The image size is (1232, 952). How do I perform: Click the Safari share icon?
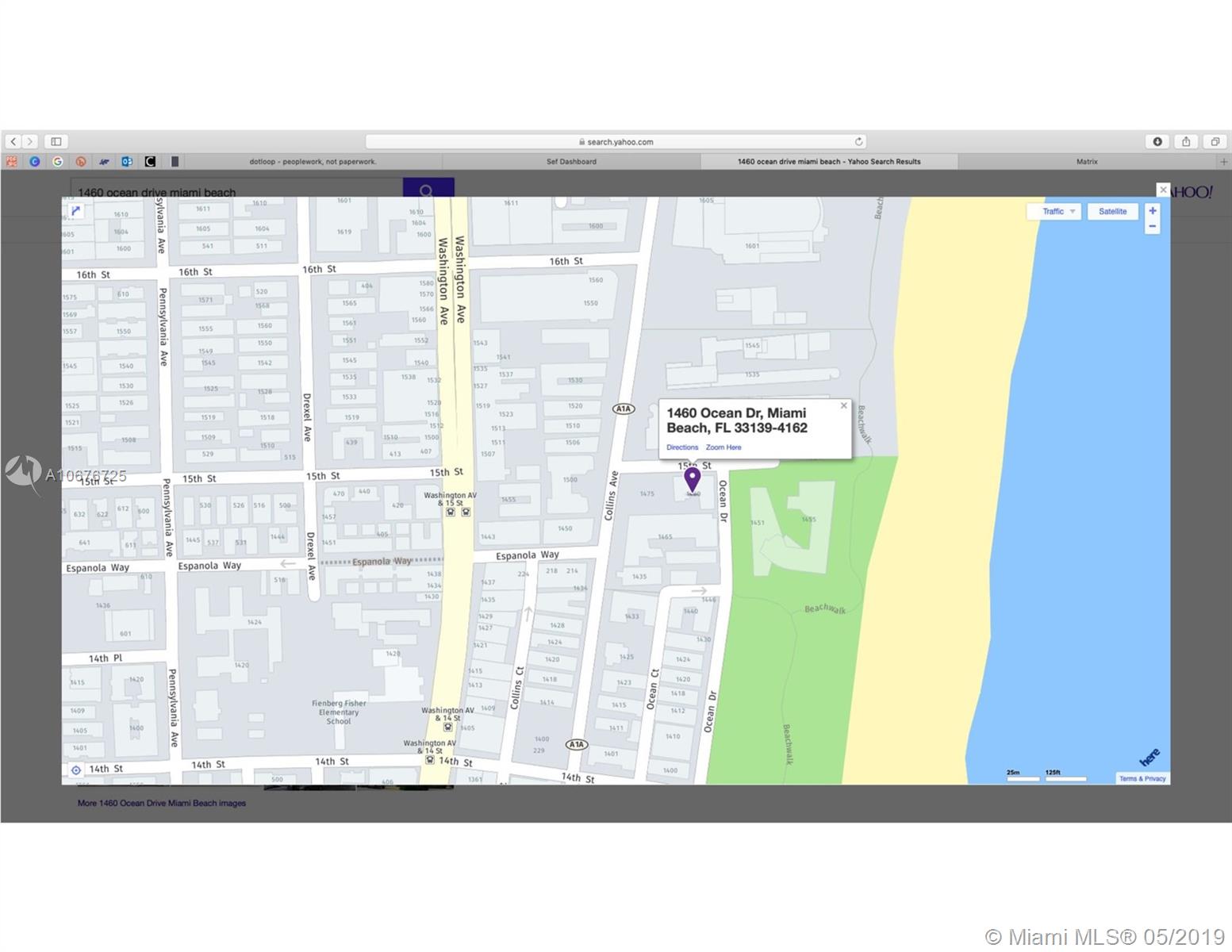point(1186,142)
